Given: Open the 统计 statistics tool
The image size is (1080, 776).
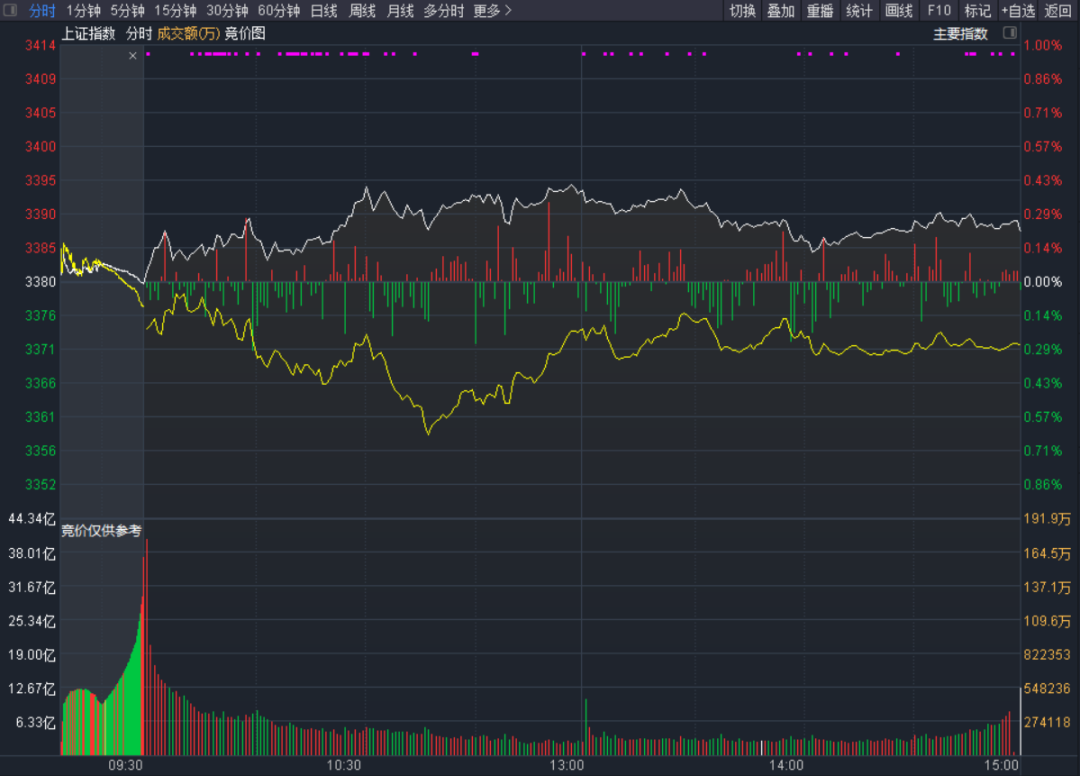Looking at the screenshot, I should [859, 11].
